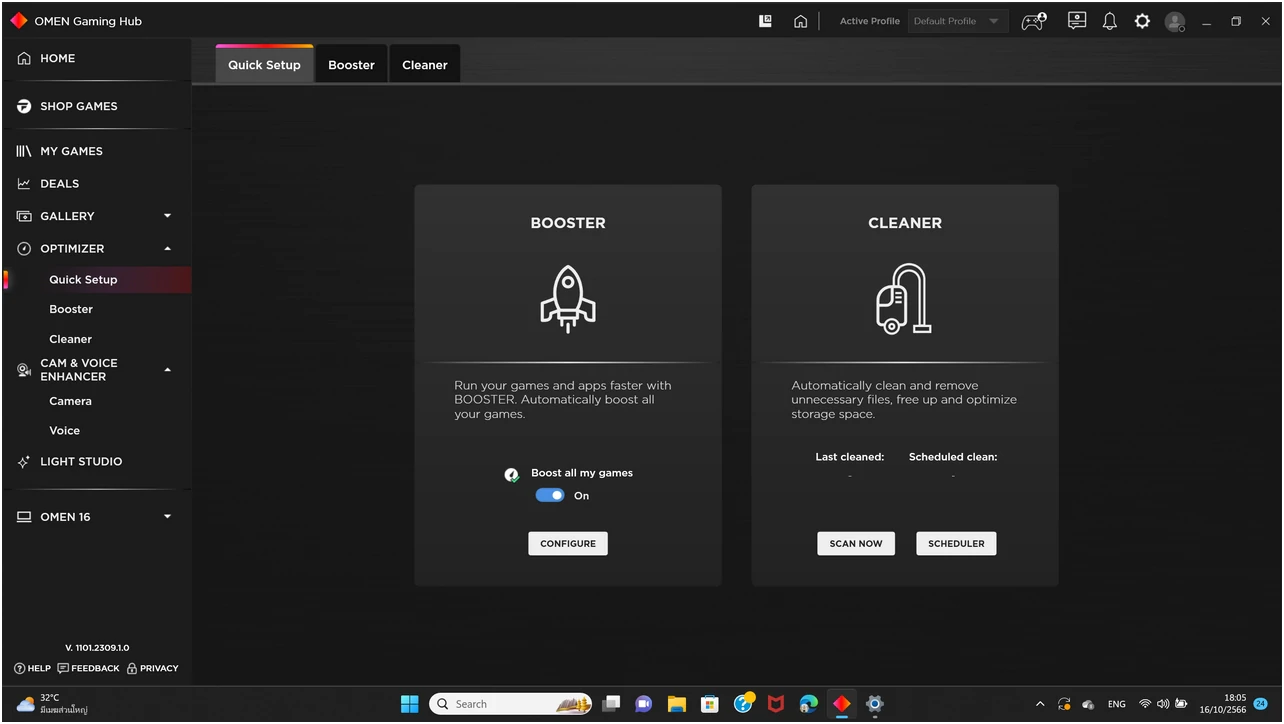The image size is (1284, 724).
Task: Open the taskbar volume speaker icon
Action: point(1163,704)
